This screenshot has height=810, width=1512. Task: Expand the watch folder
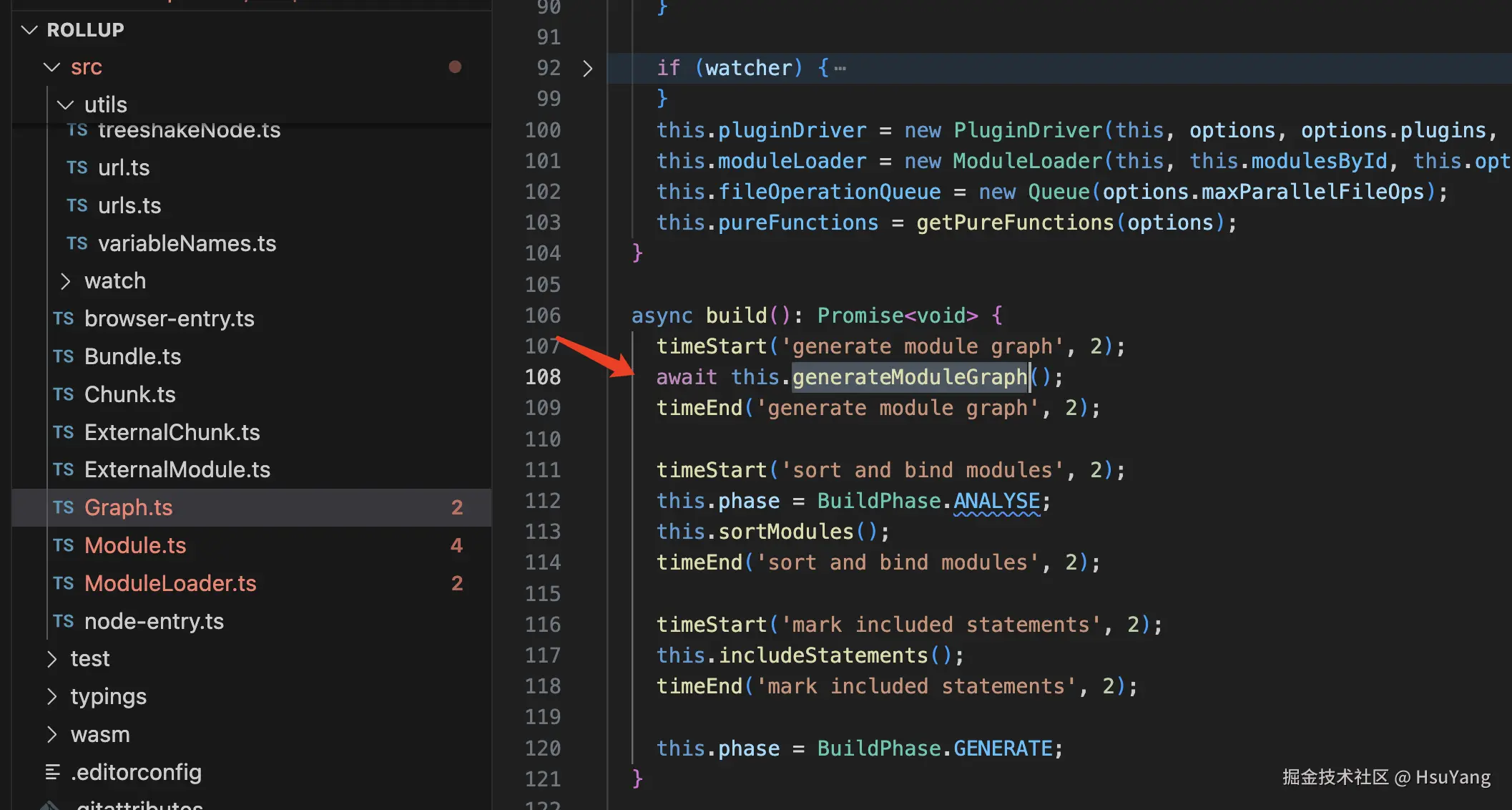pos(65,281)
